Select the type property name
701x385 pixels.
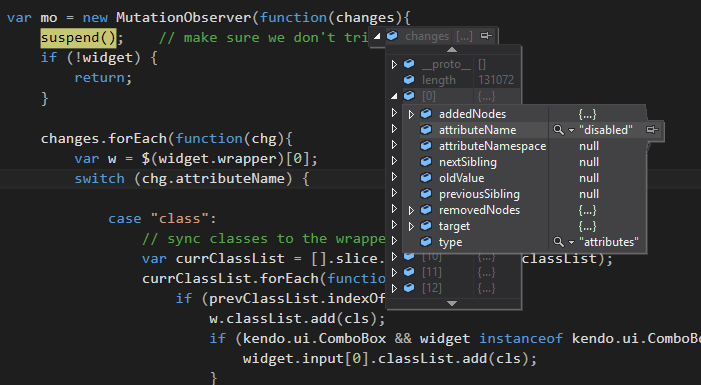[x=451, y=242]
